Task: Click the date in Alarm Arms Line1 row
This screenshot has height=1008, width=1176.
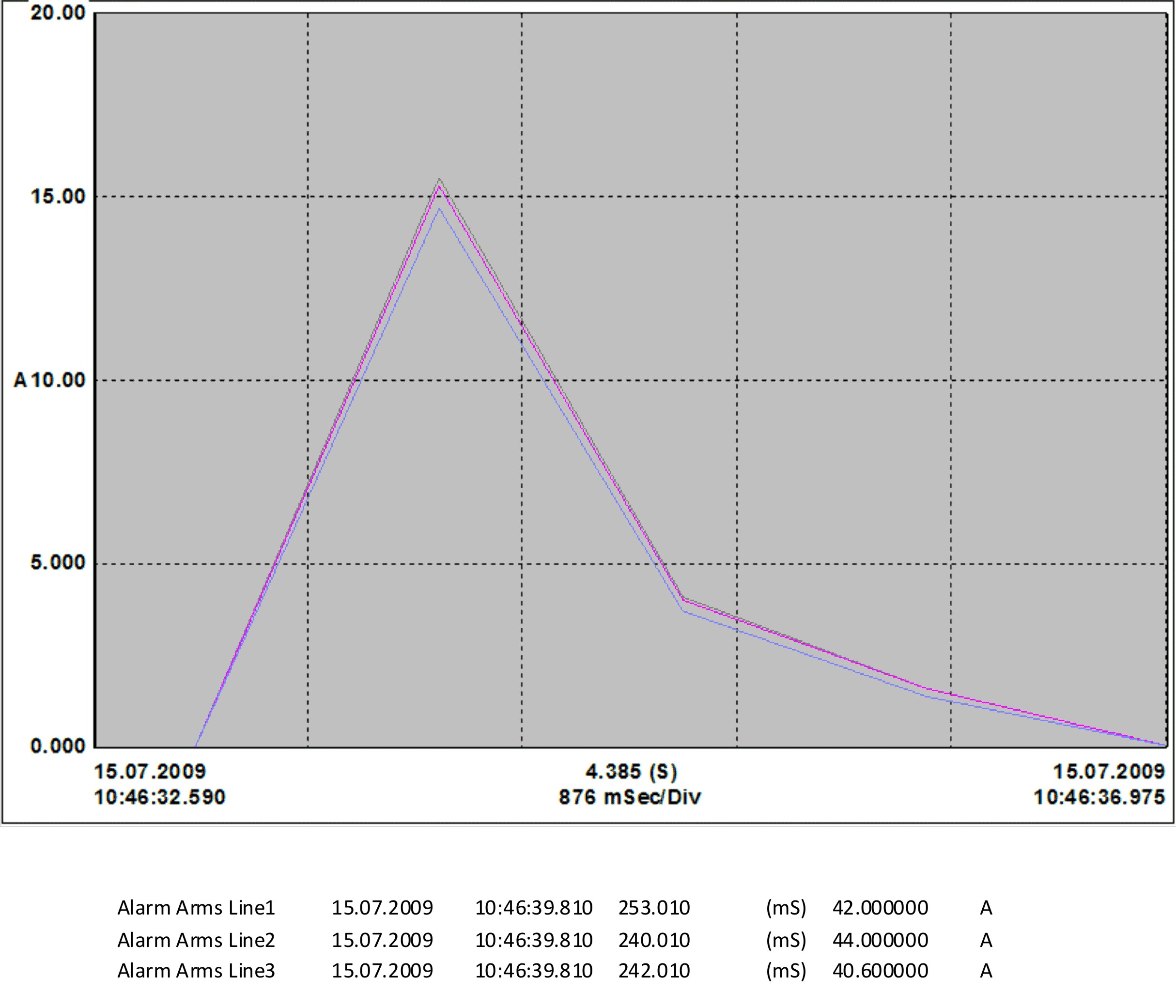Action: pos(383,908)
